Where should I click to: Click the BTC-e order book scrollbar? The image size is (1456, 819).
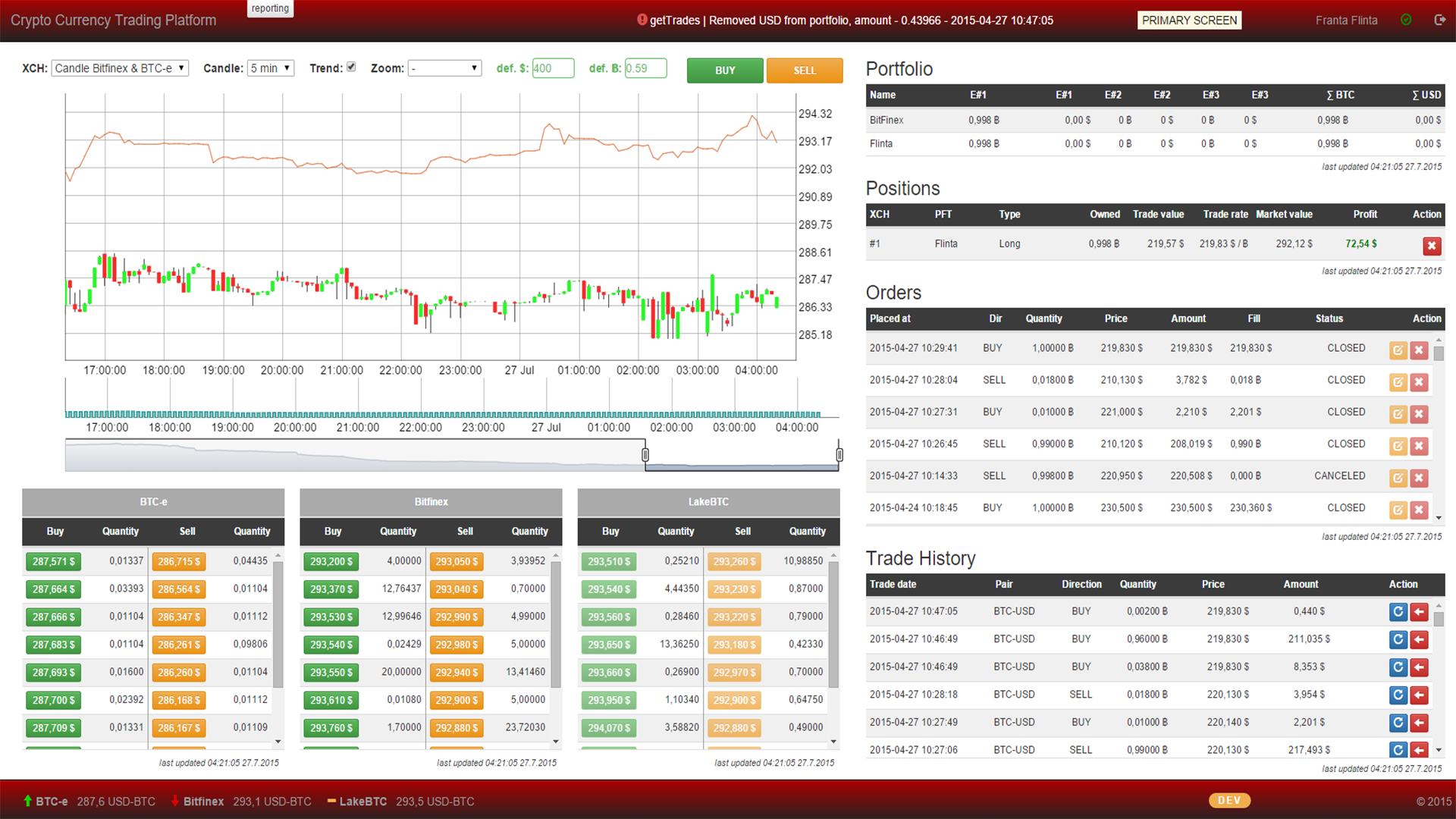click(x=278, y=623)
